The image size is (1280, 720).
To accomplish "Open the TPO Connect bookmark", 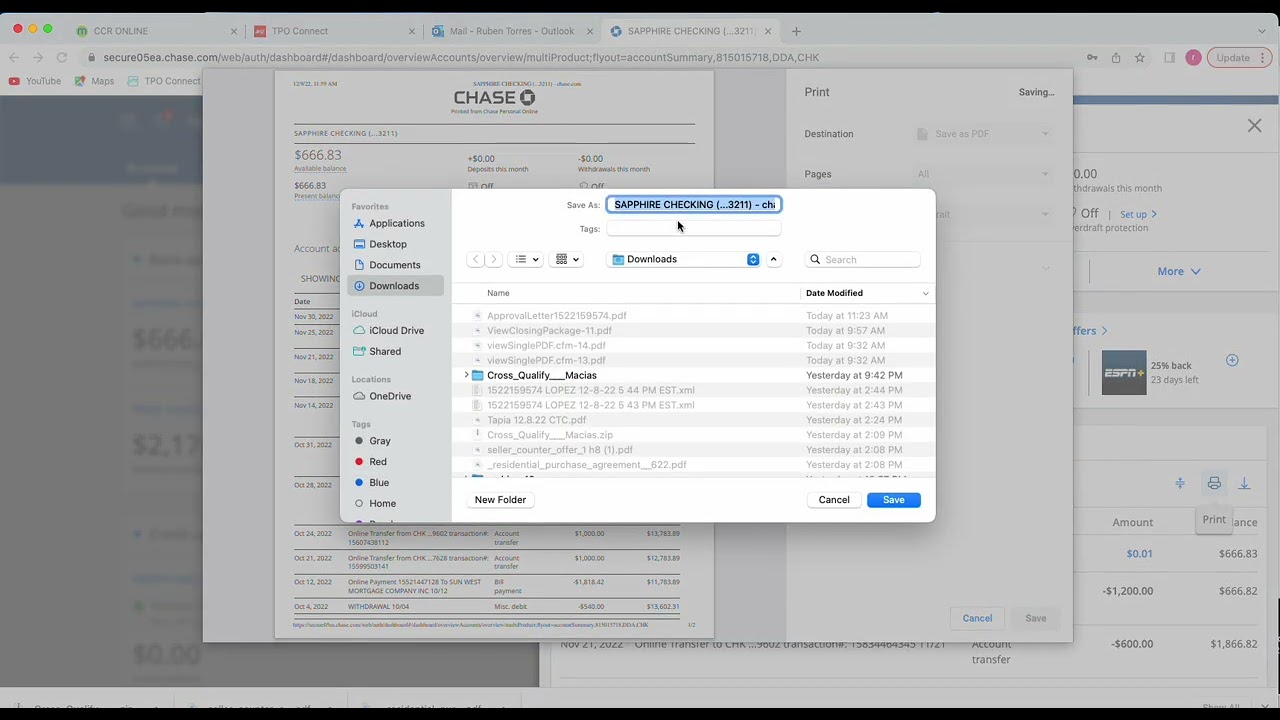I will click(x=164, y=81).
